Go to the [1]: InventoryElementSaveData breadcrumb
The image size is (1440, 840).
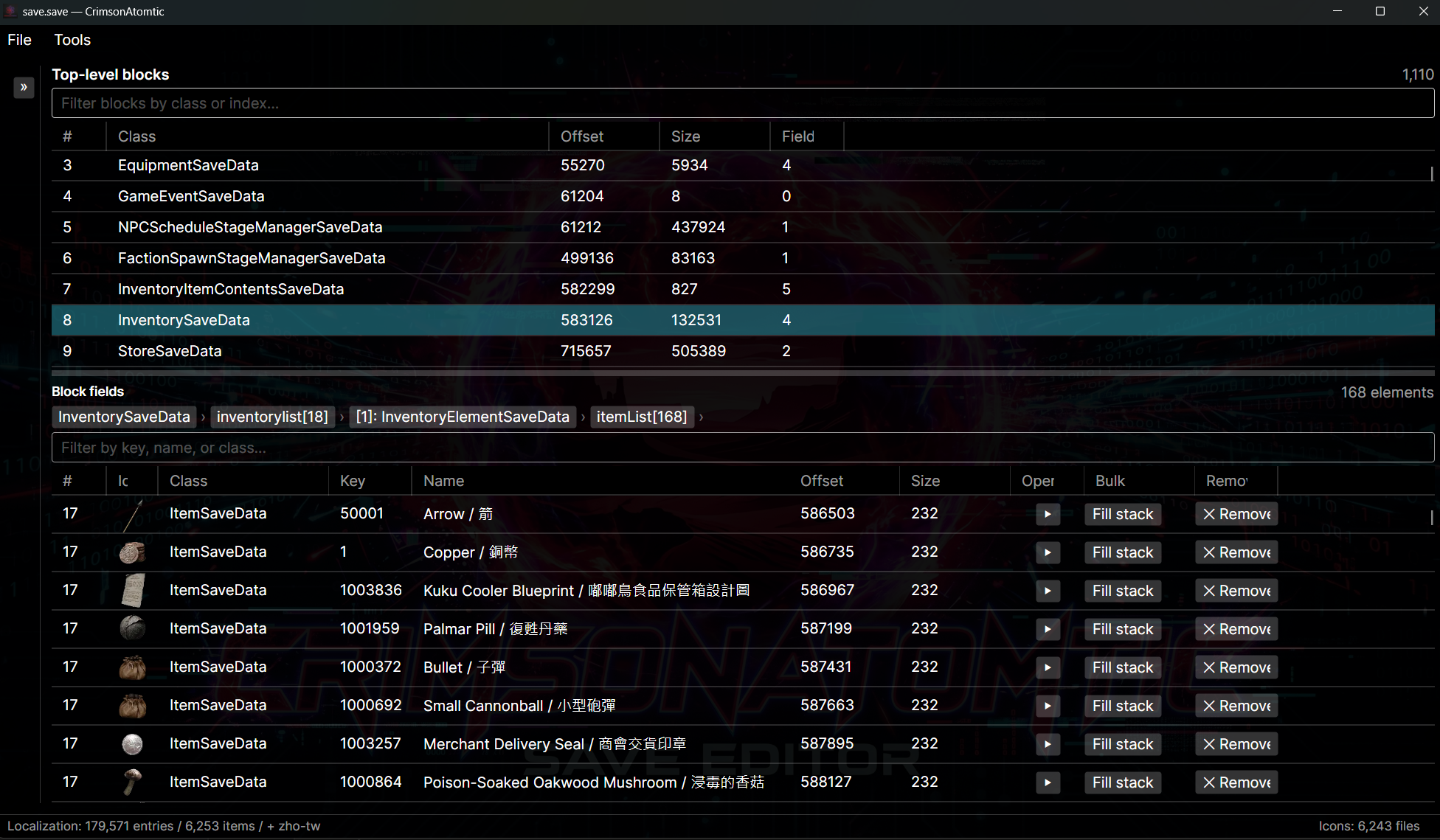click(x=463, y=417)
